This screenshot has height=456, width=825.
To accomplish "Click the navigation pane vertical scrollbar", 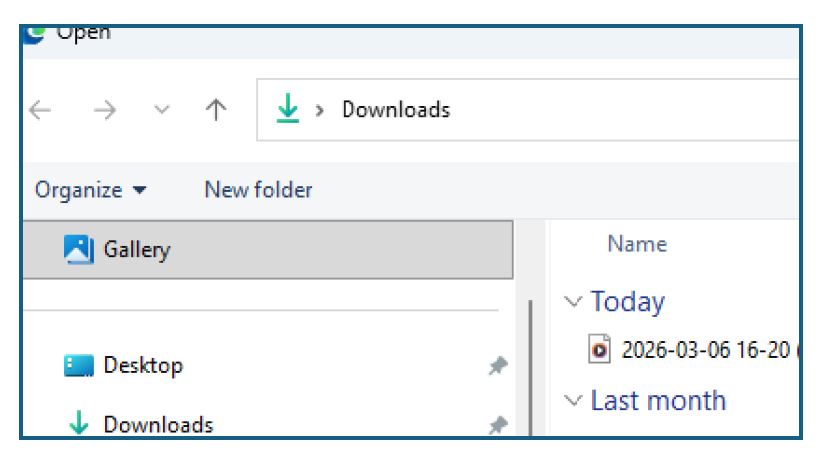I will [x=530, y=370].
